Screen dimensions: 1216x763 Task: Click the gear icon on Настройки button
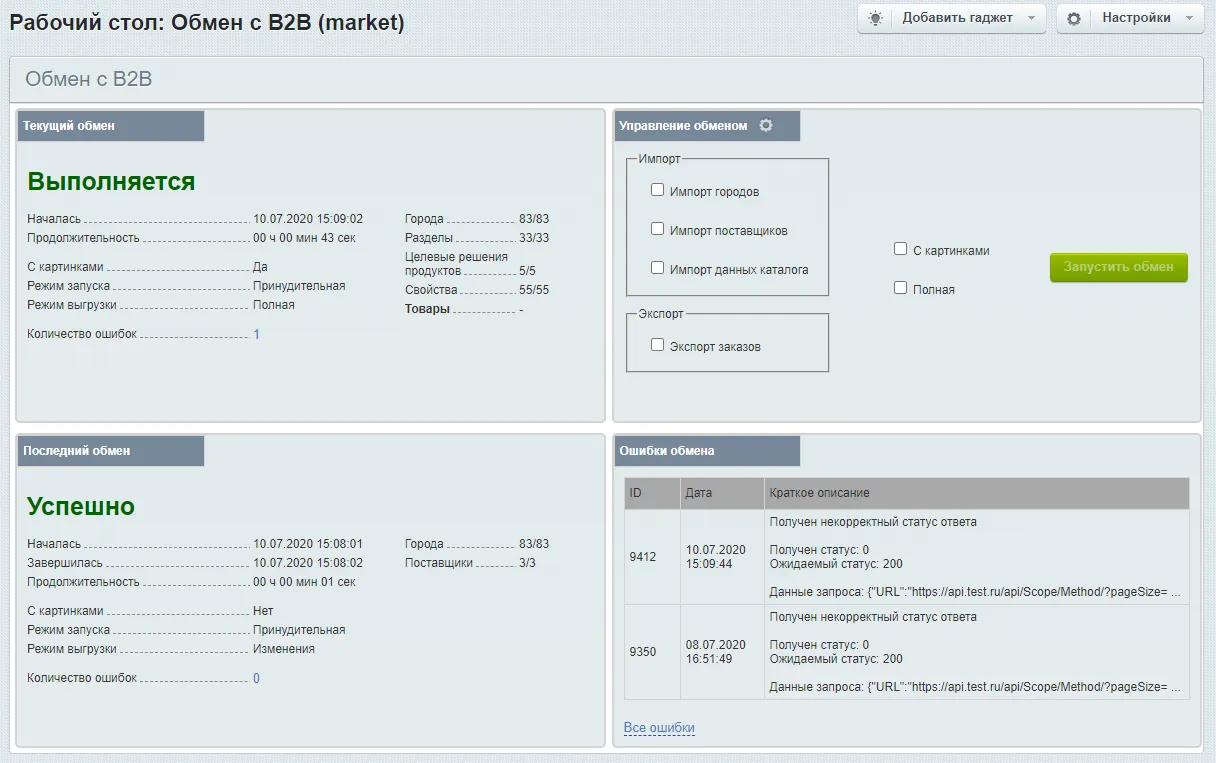(1074, 18)
